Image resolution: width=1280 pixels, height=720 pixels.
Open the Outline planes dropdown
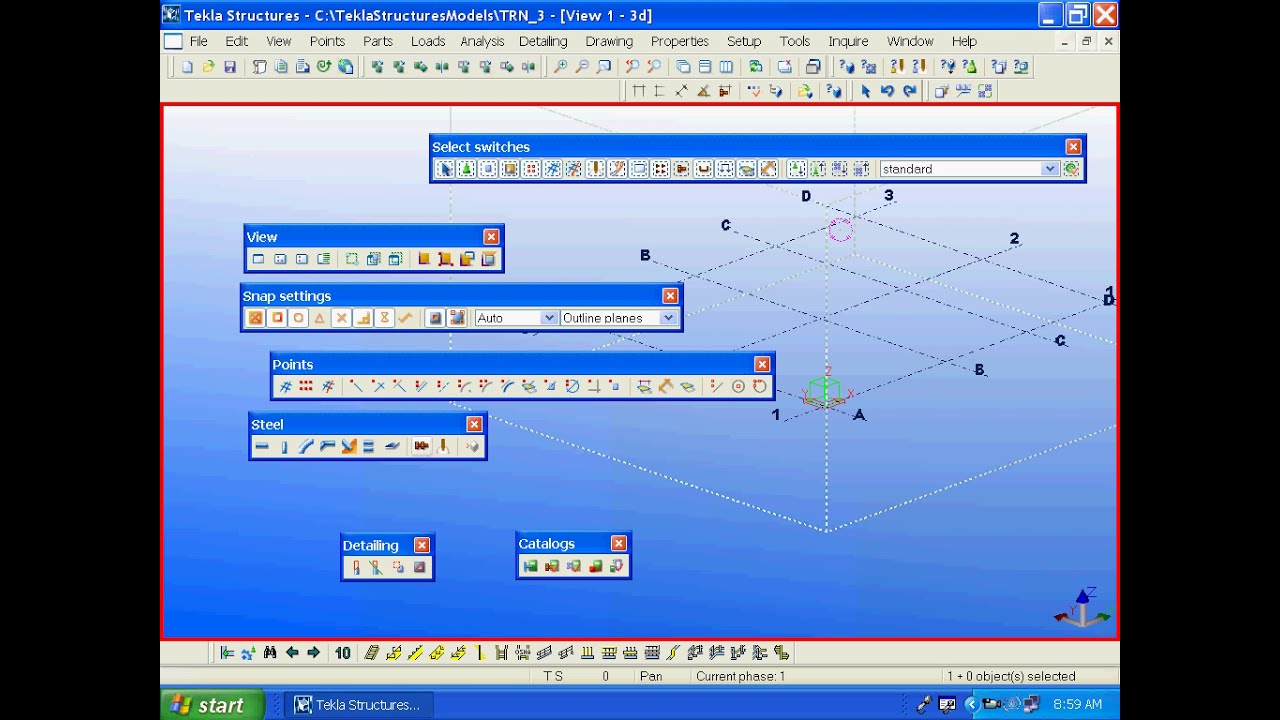click(x=668, y=318)
